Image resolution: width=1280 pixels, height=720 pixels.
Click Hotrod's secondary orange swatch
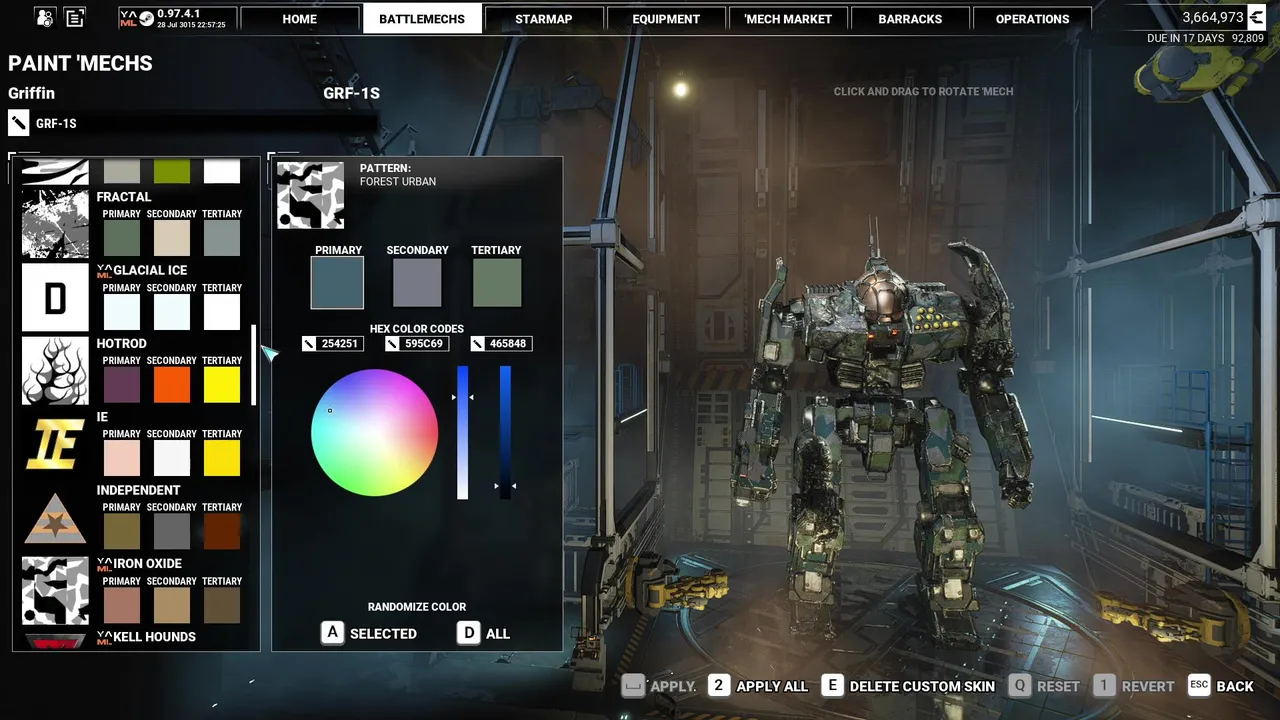coord(172,385)
